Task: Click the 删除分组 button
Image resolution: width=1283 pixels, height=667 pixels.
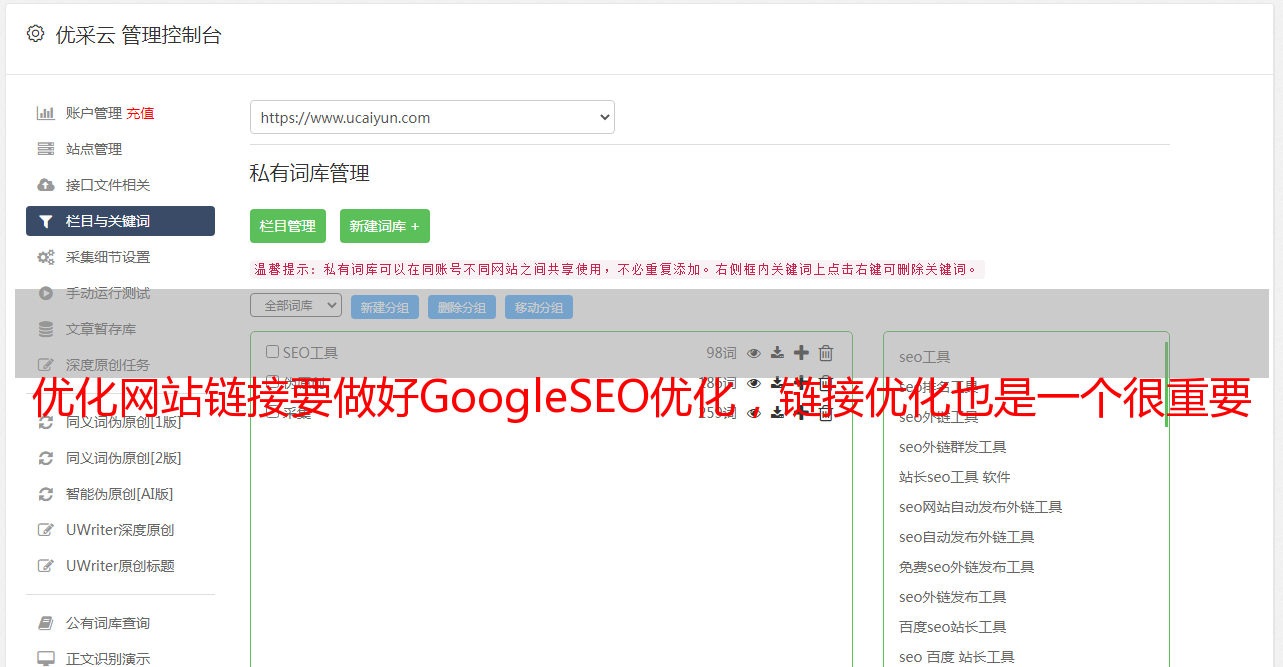Action: point(462,307)
